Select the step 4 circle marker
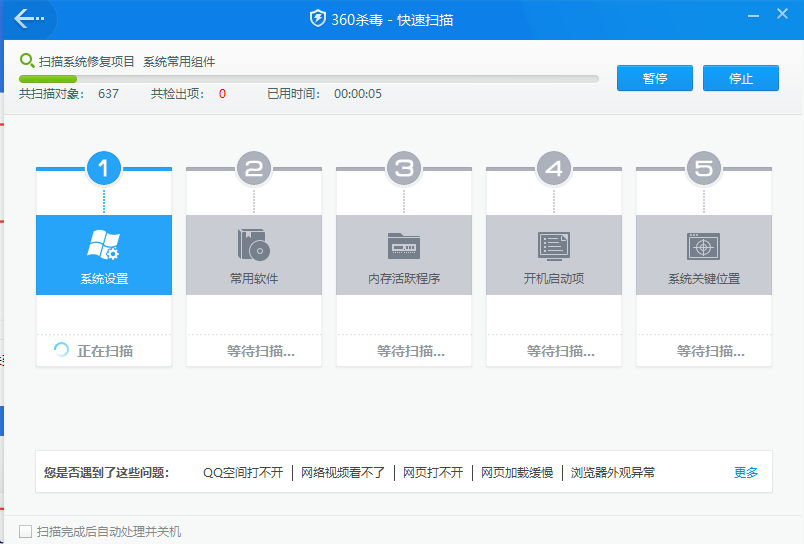The height and width of the screenshot is (544, 804). coord(553,169)
